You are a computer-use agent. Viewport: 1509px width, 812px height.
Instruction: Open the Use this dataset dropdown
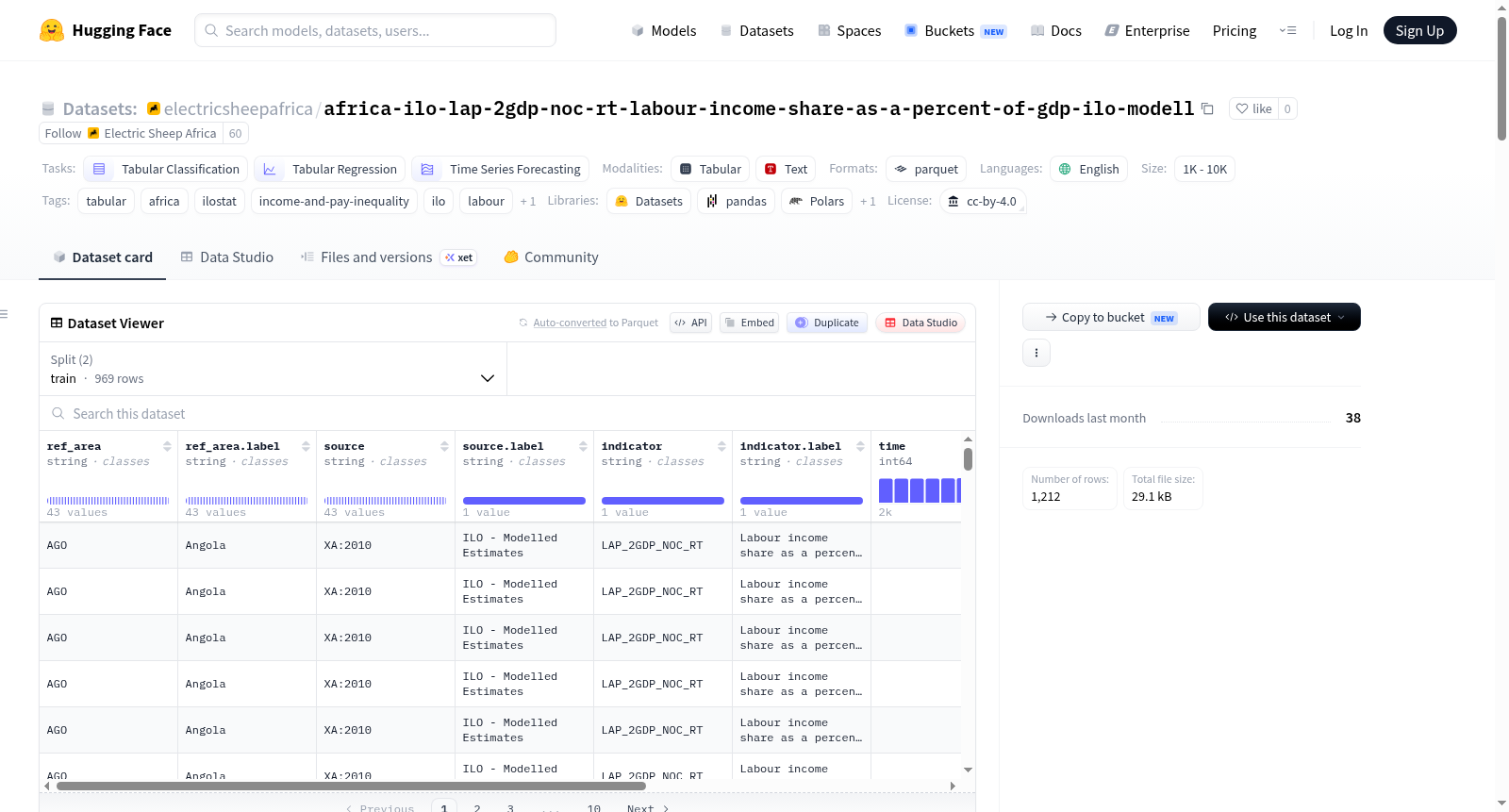tap(1285, 317)
